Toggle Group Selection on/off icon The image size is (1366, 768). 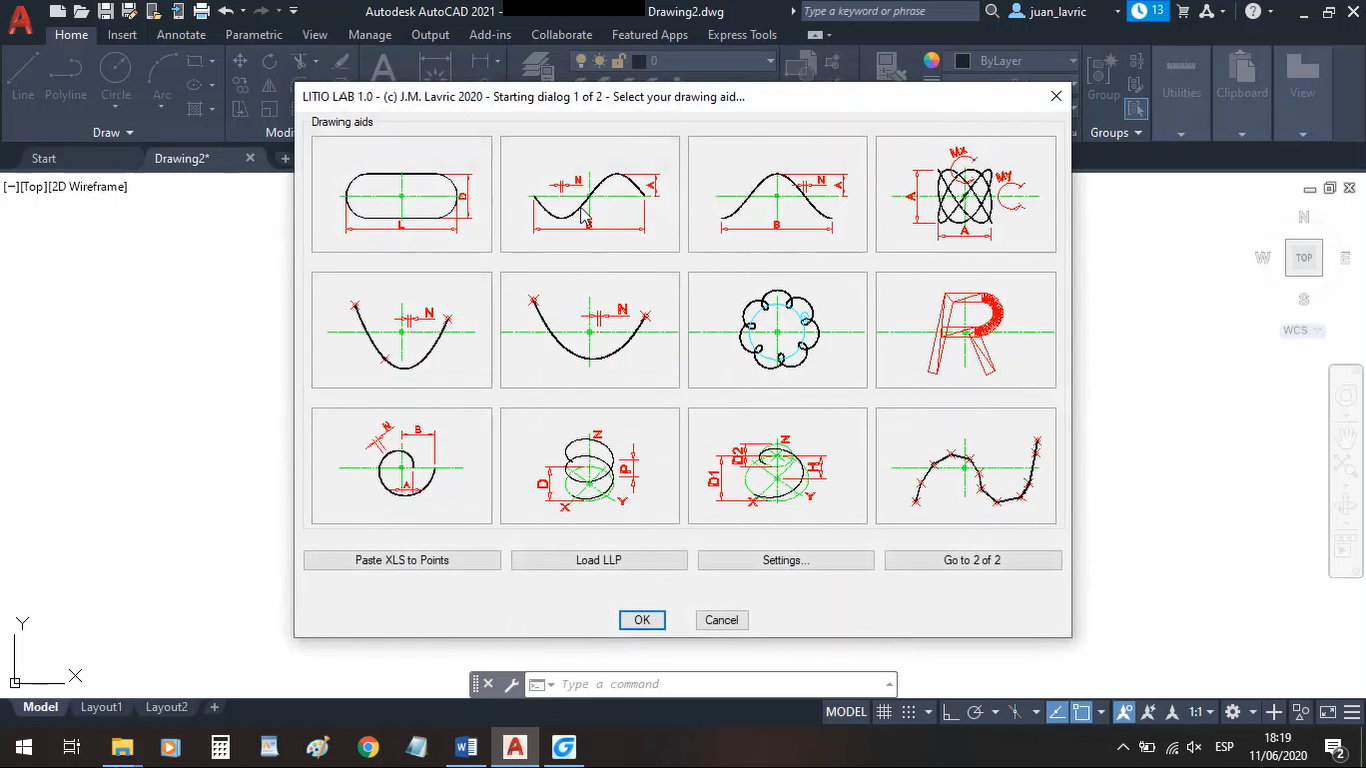(x=1136, y=108)
